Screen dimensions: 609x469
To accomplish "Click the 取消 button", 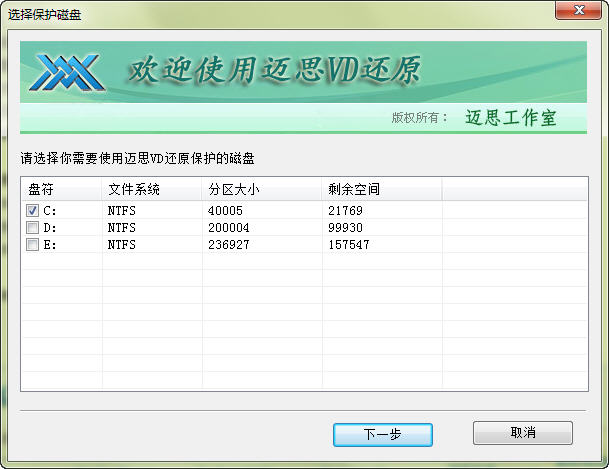I will pyautogui.click(x=522, y=433).
